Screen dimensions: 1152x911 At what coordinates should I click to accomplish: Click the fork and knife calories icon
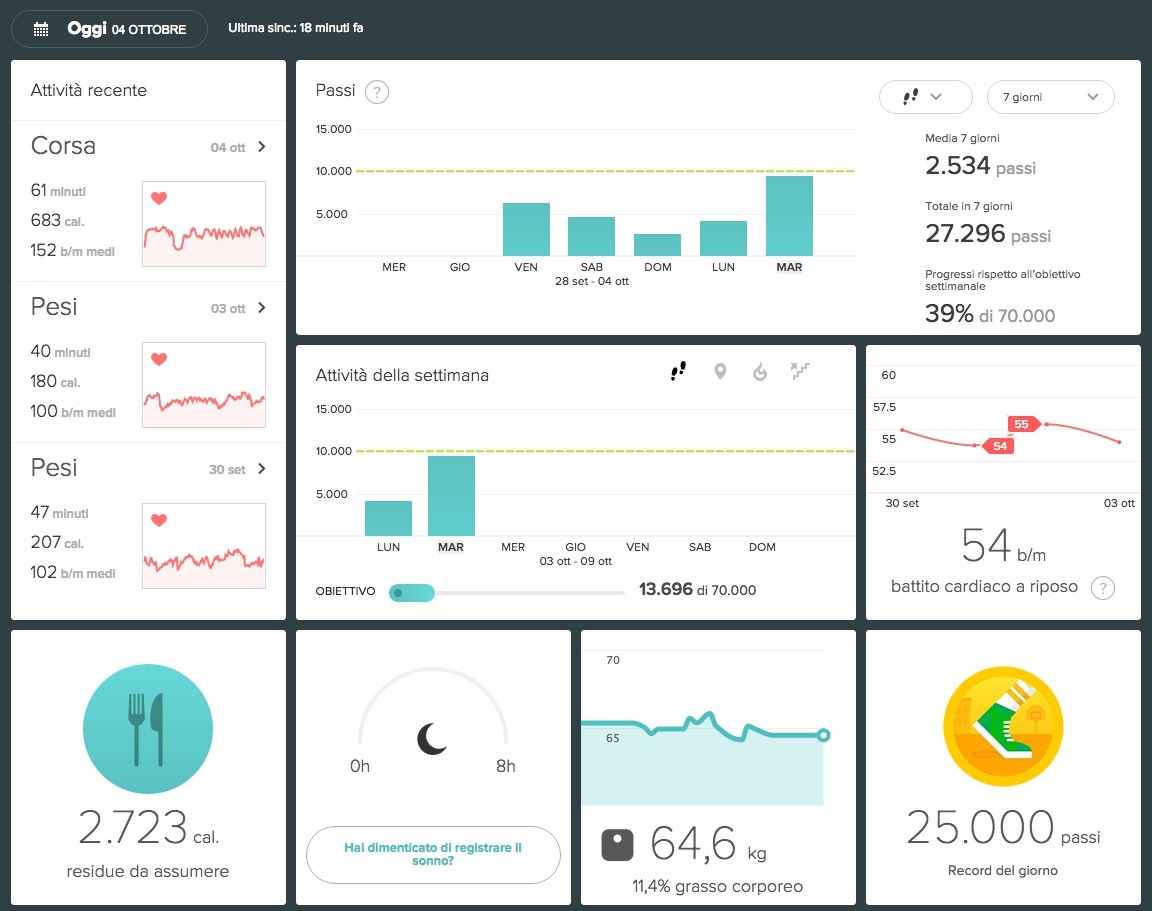pos(147,729)
